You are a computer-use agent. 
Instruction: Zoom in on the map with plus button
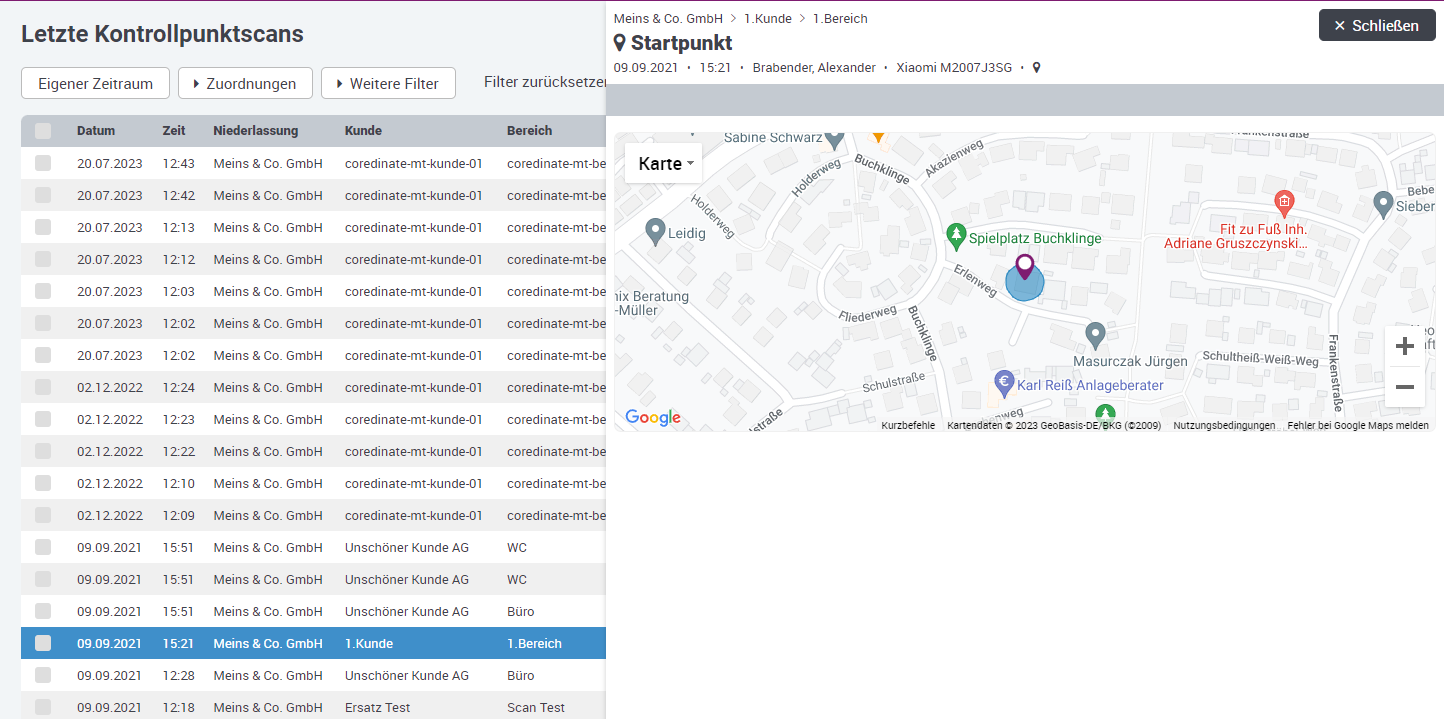[1404, 346]
